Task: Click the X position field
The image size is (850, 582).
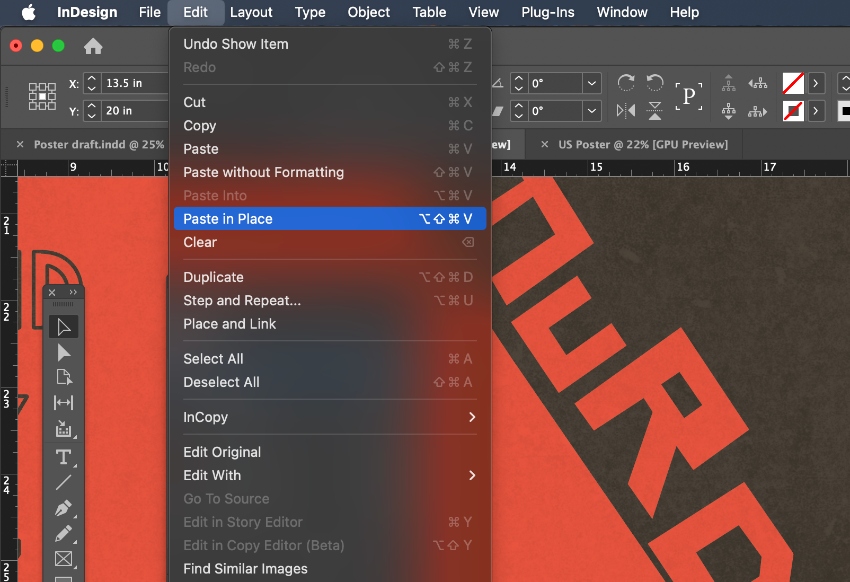Action: pyautogui.click(x=136, y=83)
